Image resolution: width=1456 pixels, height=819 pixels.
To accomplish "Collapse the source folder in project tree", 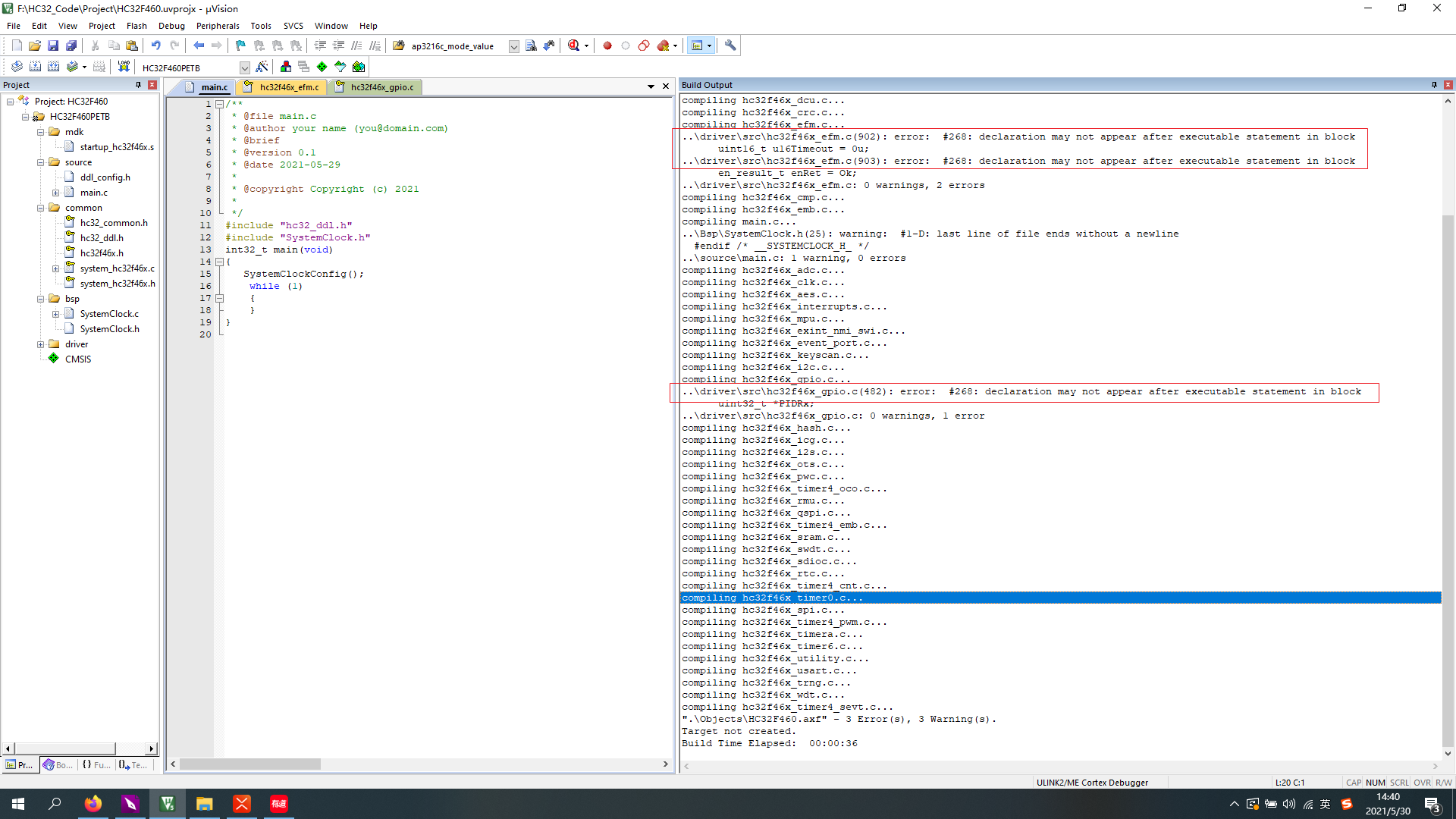I will click(41, 162).
